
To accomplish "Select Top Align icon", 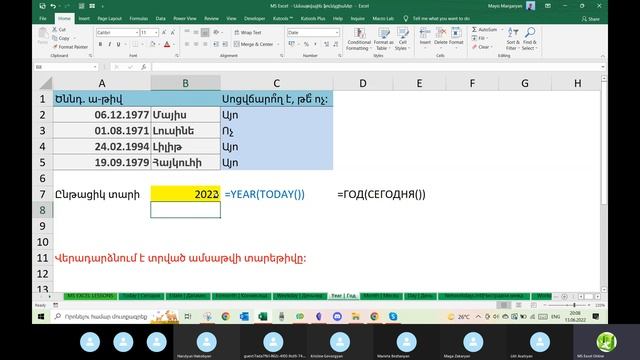I will [187, 32].
